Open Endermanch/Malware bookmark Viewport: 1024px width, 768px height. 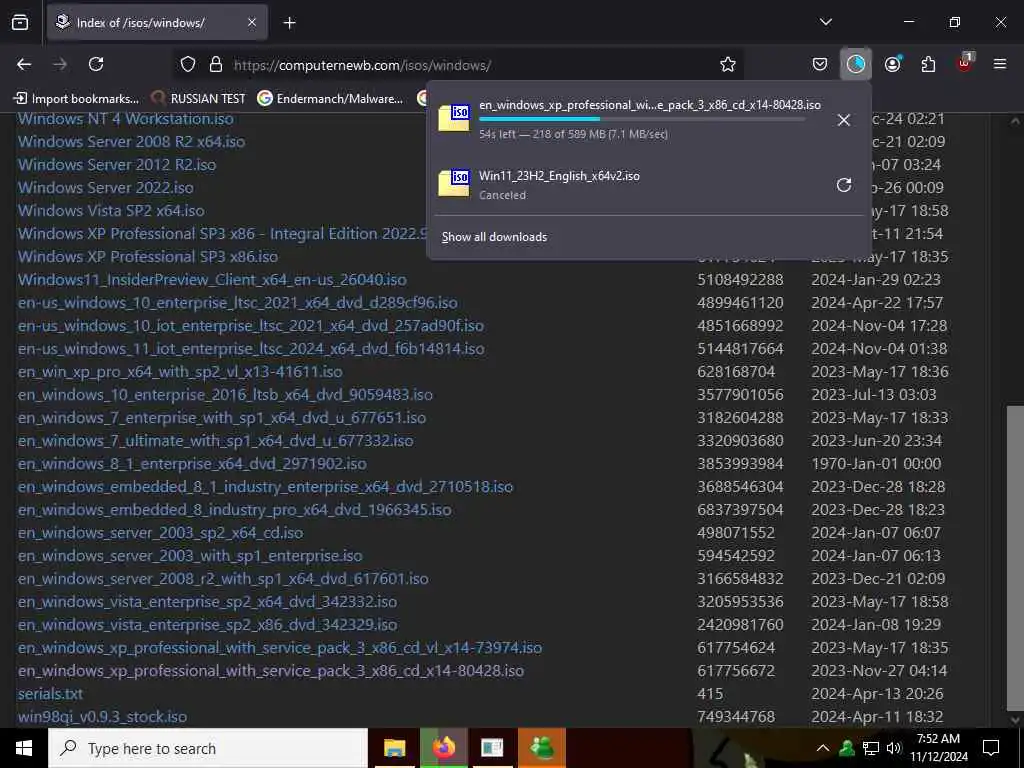[330, 99]
